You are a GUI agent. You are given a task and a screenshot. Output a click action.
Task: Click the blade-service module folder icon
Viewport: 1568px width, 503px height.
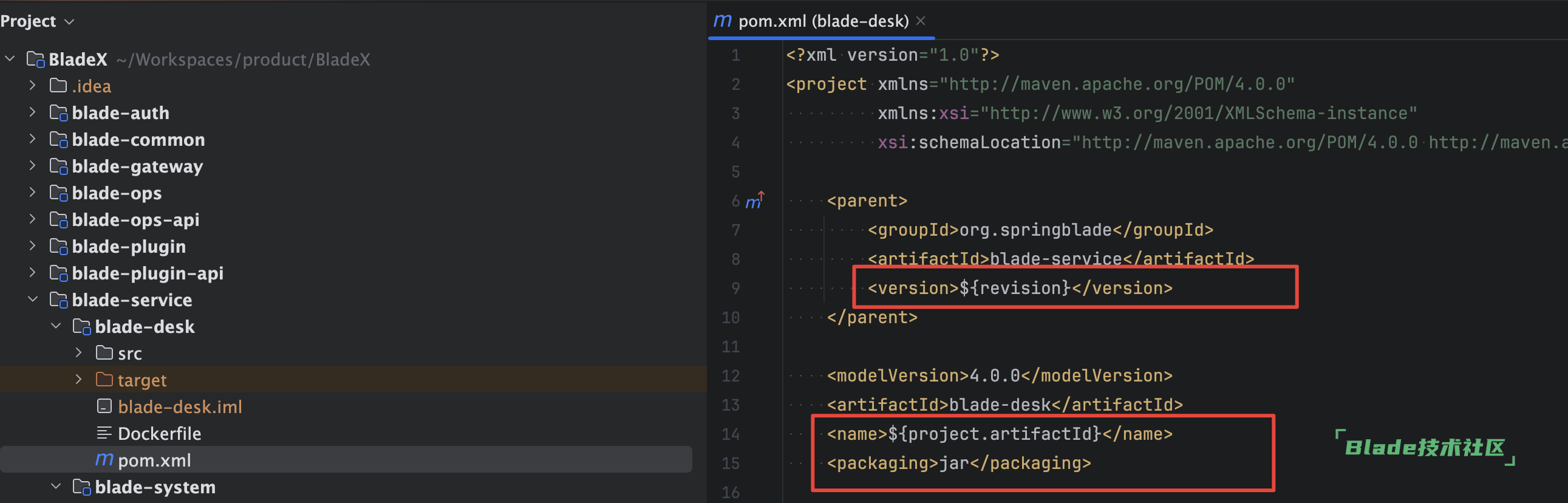[58, 300]
